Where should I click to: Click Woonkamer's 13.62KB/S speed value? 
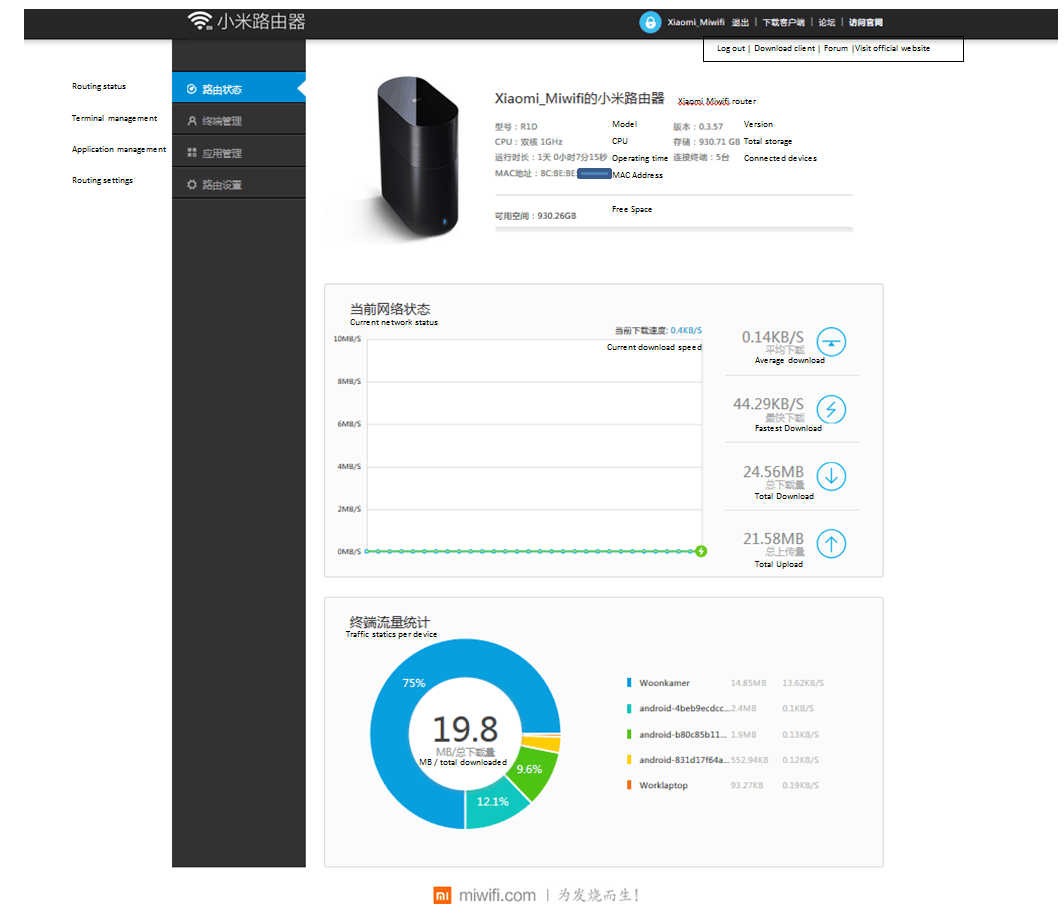pyautogui.click(x=803, y=683)
